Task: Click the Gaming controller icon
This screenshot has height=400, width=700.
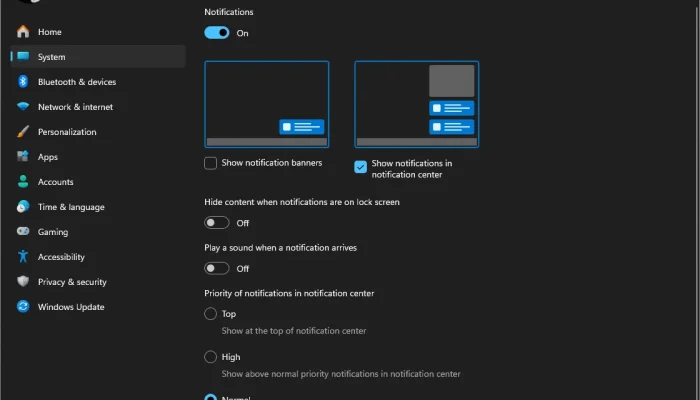Action: (x=23, y=232)
